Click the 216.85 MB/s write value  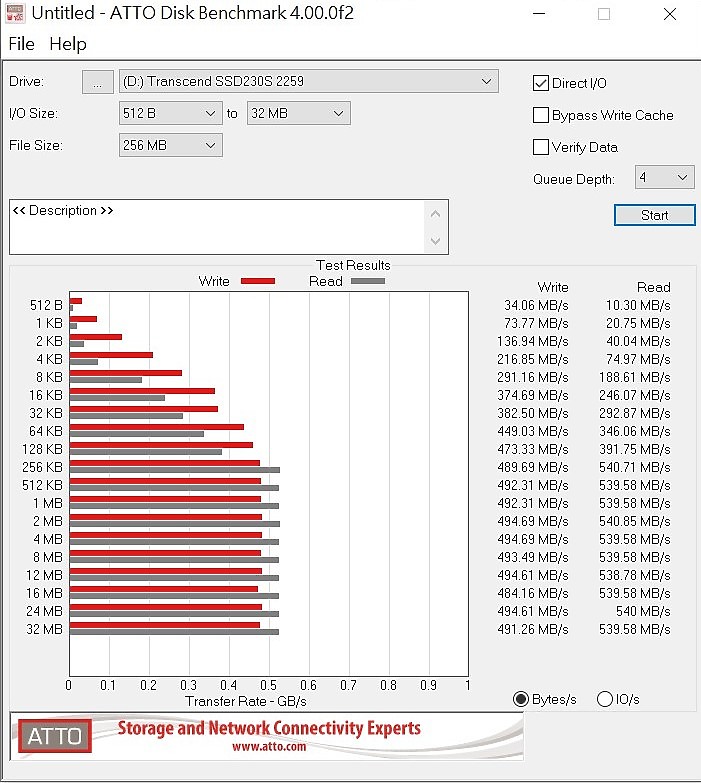coord(533,359)
